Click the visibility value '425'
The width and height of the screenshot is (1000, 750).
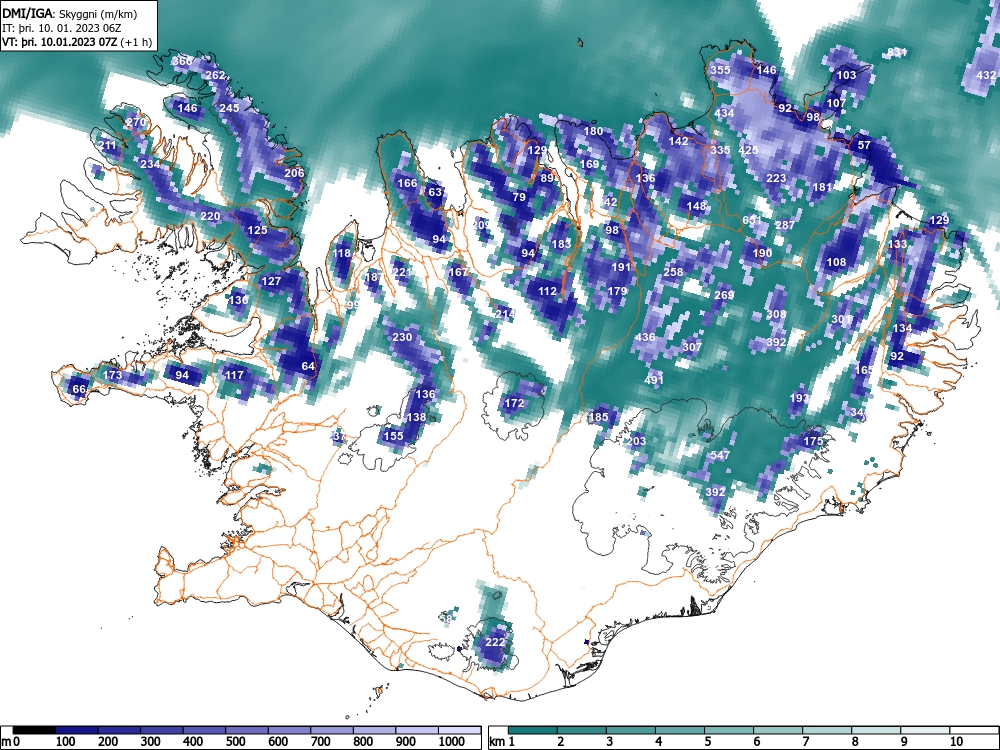pyautogui.click(x=748, y=151)
